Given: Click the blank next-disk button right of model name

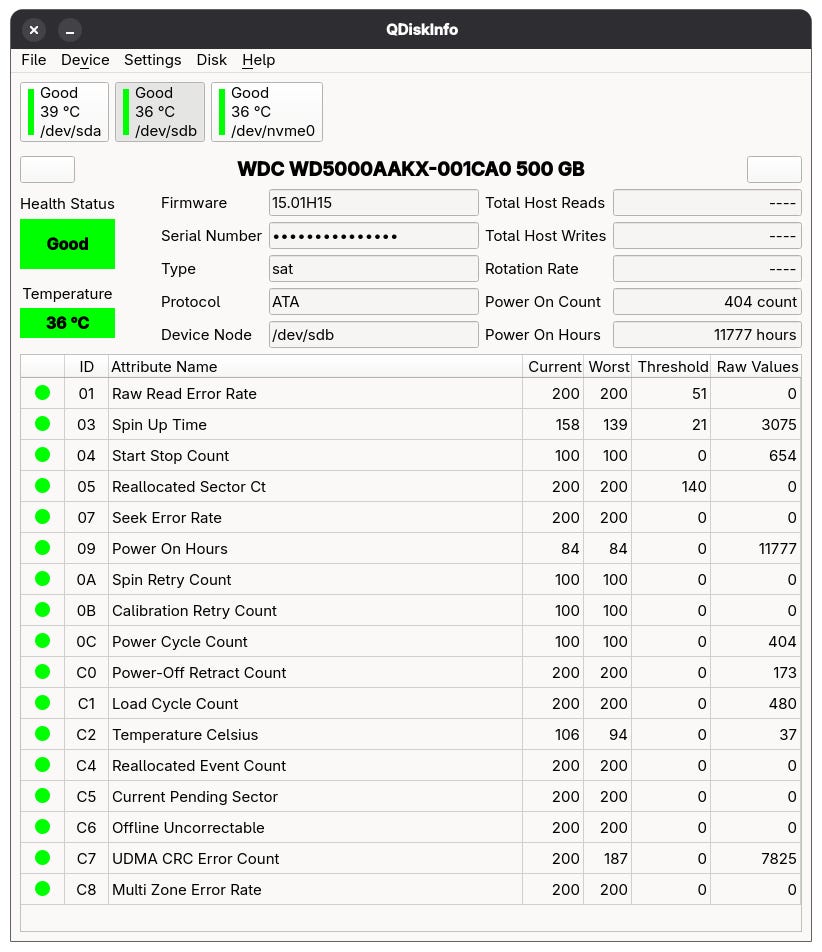Looking at the screenshot, I should tap(774, 169).
